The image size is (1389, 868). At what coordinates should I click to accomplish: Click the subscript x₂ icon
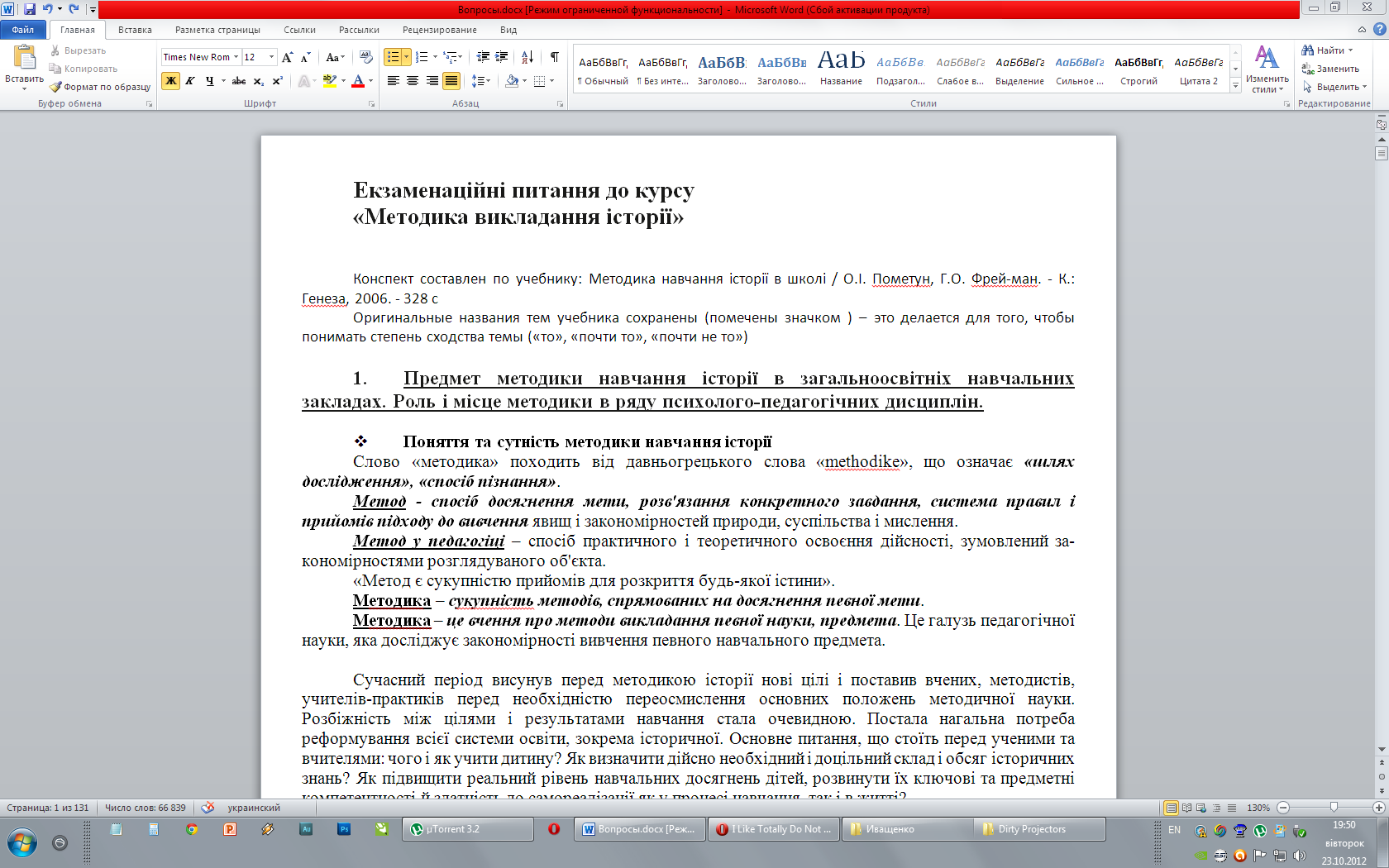[259, 80]
